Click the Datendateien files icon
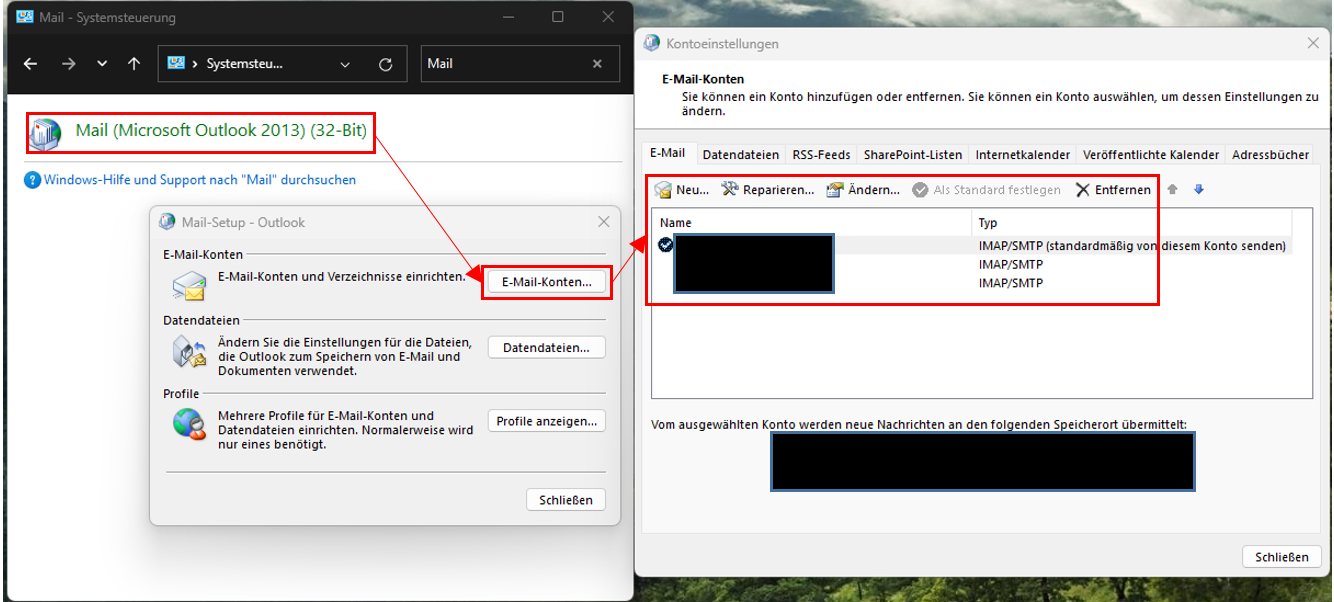The height and width of the screenshot is (602, 1334). pos(189,352)
